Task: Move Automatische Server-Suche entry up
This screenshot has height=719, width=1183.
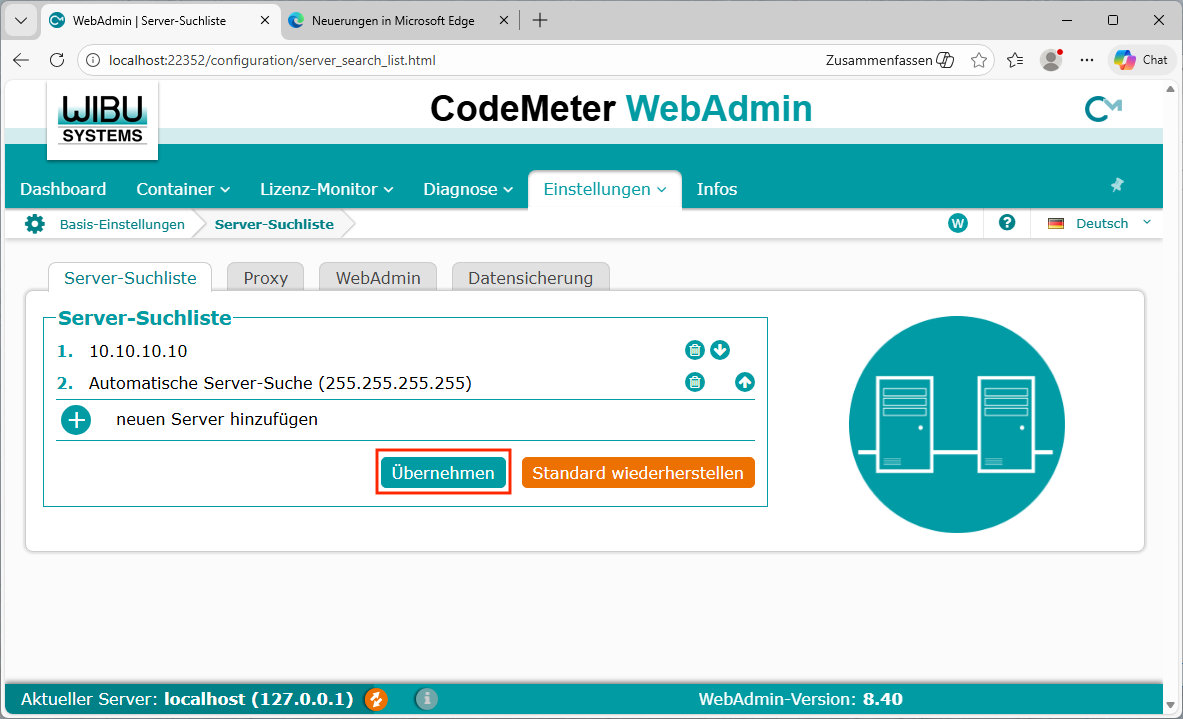Action: [744, 382]
